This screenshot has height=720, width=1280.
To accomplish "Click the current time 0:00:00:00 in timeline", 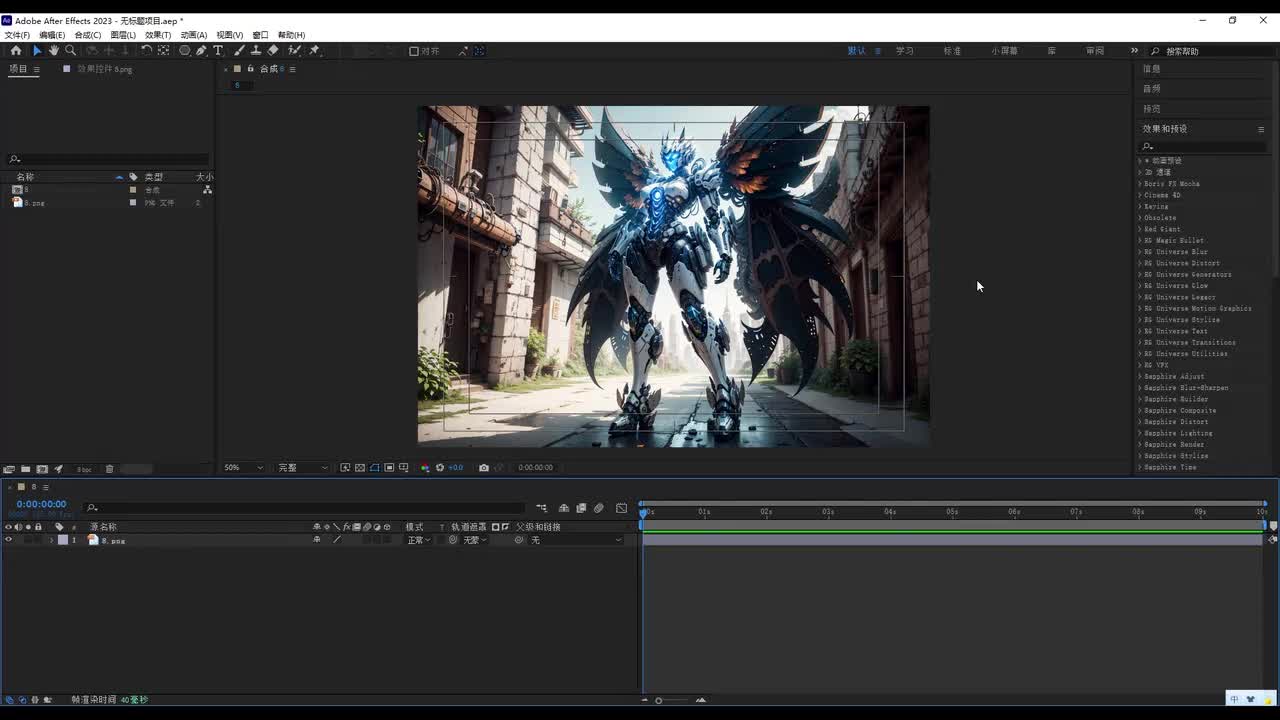I will click(41, 504).
